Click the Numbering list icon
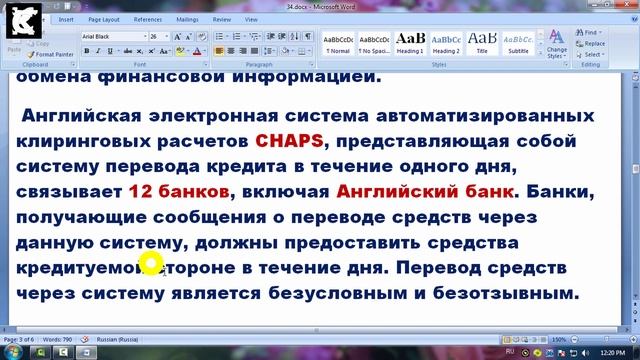The height and width of the screenshot is (360, 640). (238, 37)
